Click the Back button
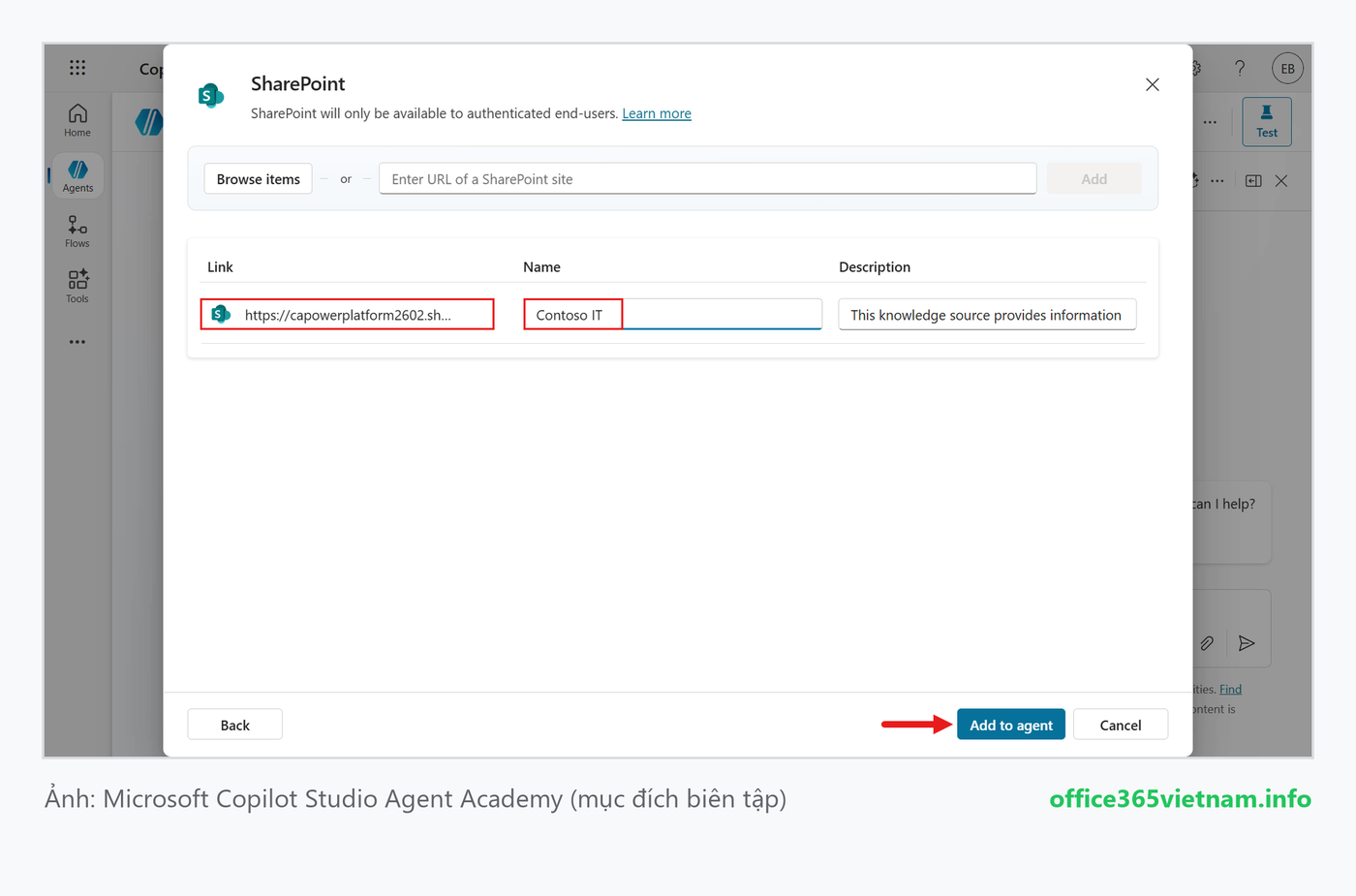 [x=235, y=725]
